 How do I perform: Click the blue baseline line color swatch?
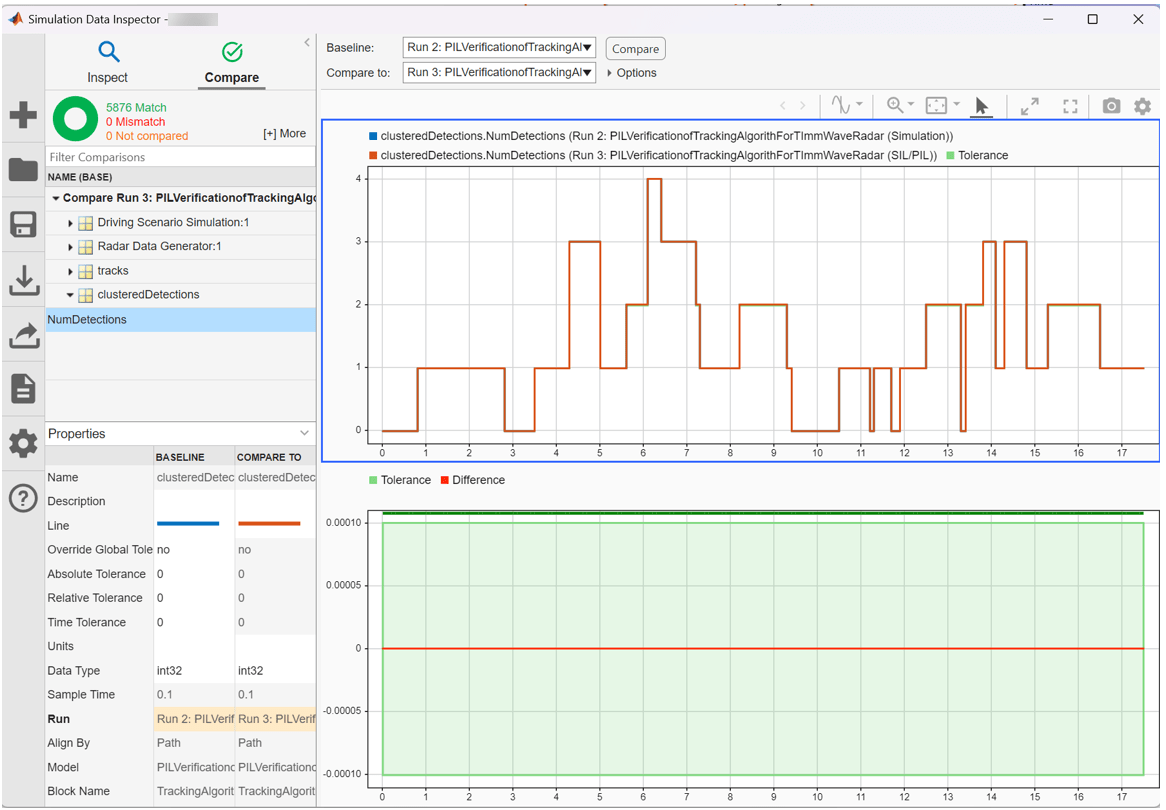coord(188,524)
